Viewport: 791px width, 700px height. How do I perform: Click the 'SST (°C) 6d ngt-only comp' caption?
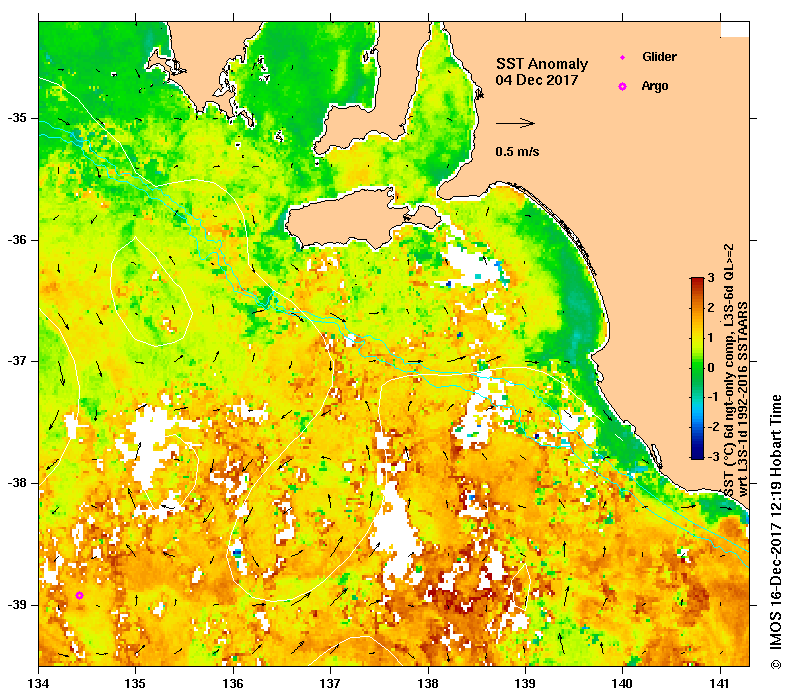(728, 371)
